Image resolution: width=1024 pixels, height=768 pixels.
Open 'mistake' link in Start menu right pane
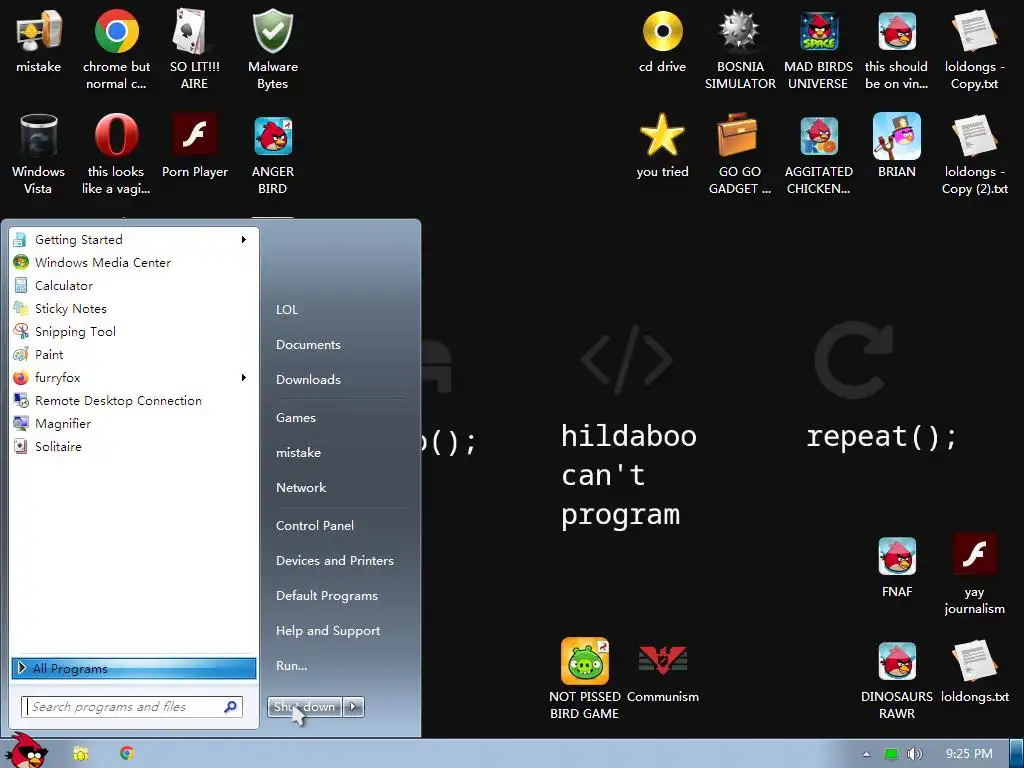pos(298,453)
